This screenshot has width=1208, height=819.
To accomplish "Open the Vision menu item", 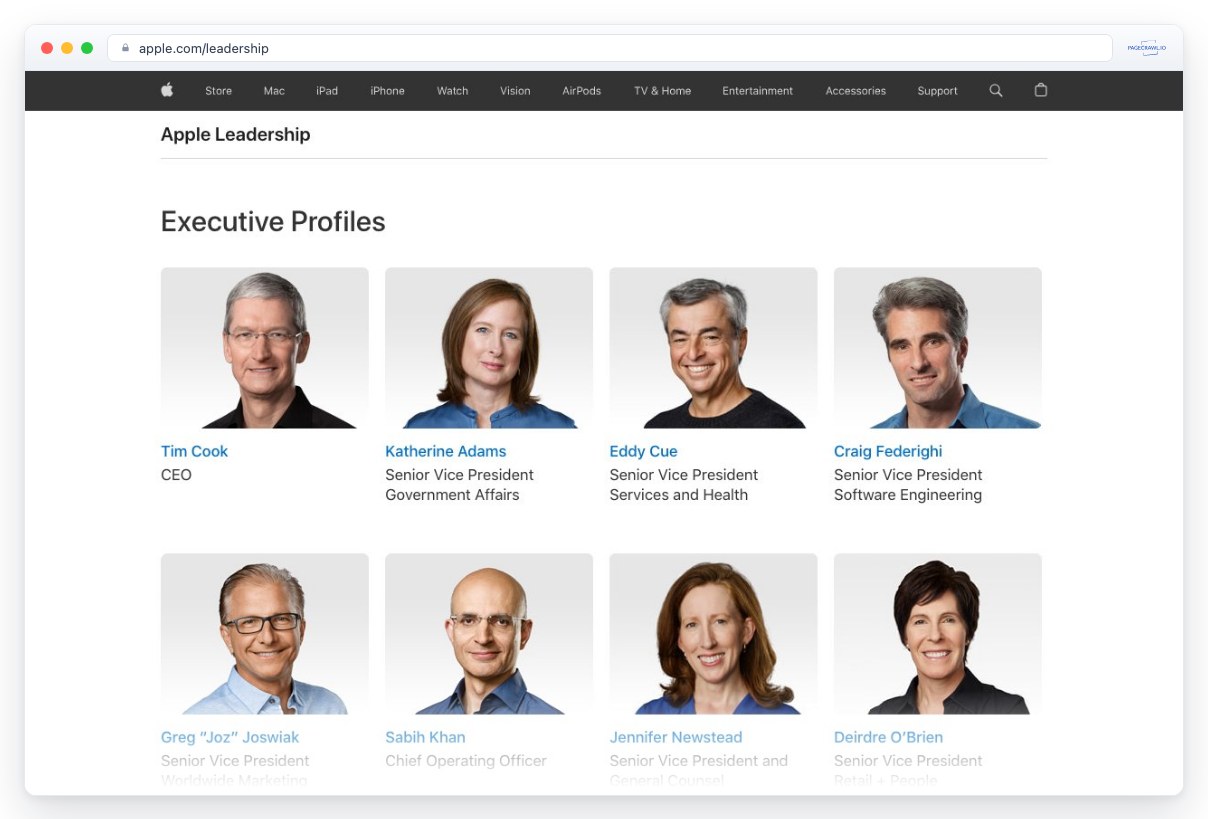I will click(x=515, y=91).
